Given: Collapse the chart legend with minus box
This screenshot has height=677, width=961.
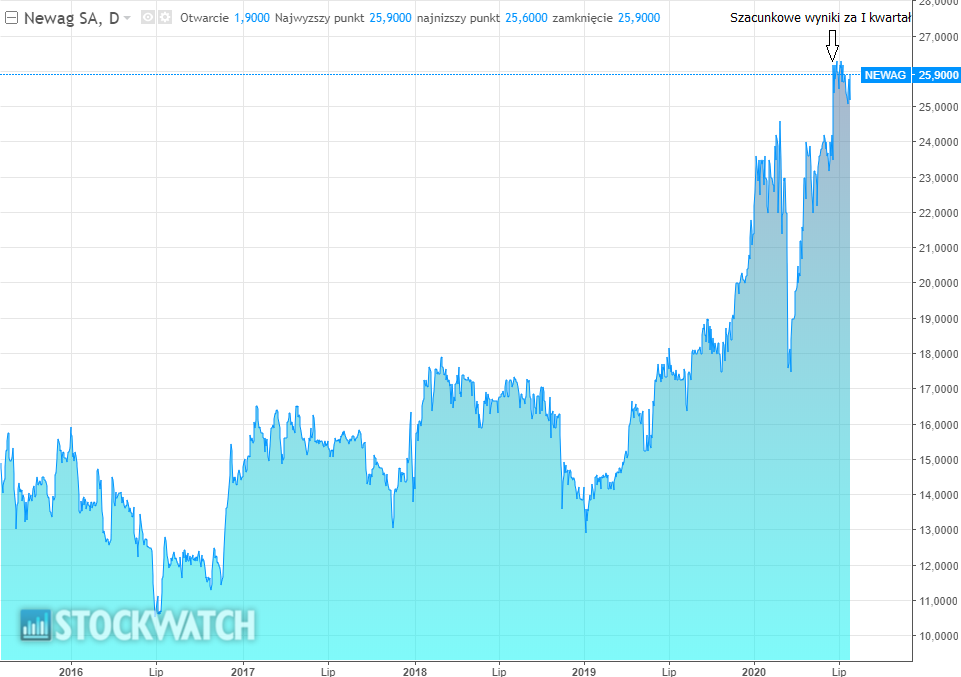Looking at the screenshot, I should tap(11, 18).
